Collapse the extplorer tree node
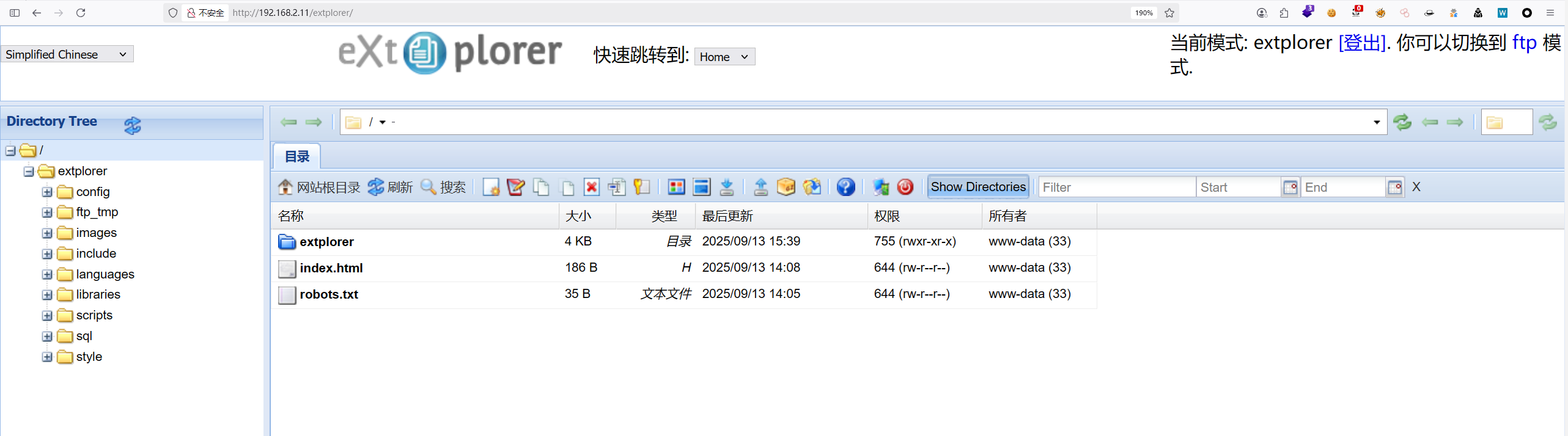This screenshot has height=436, width=1568. [x=29, y=172]
